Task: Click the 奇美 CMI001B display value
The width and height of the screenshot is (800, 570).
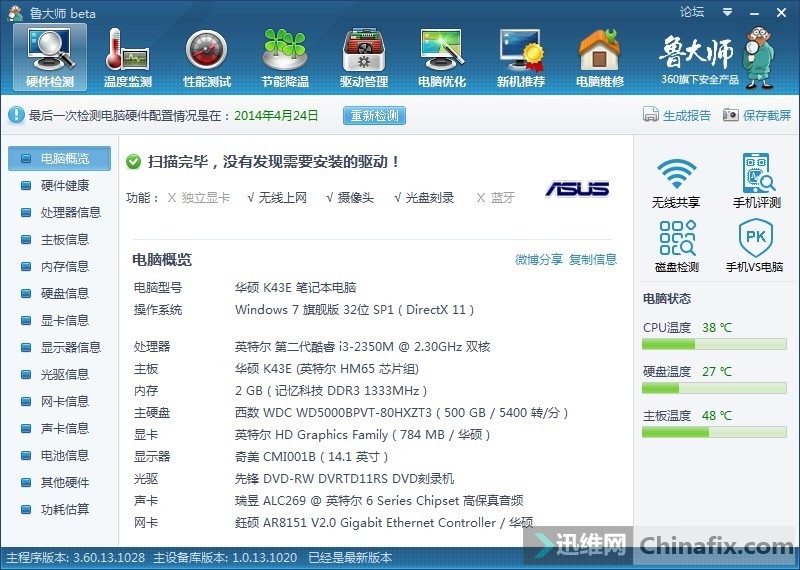Action: (312, 456)
